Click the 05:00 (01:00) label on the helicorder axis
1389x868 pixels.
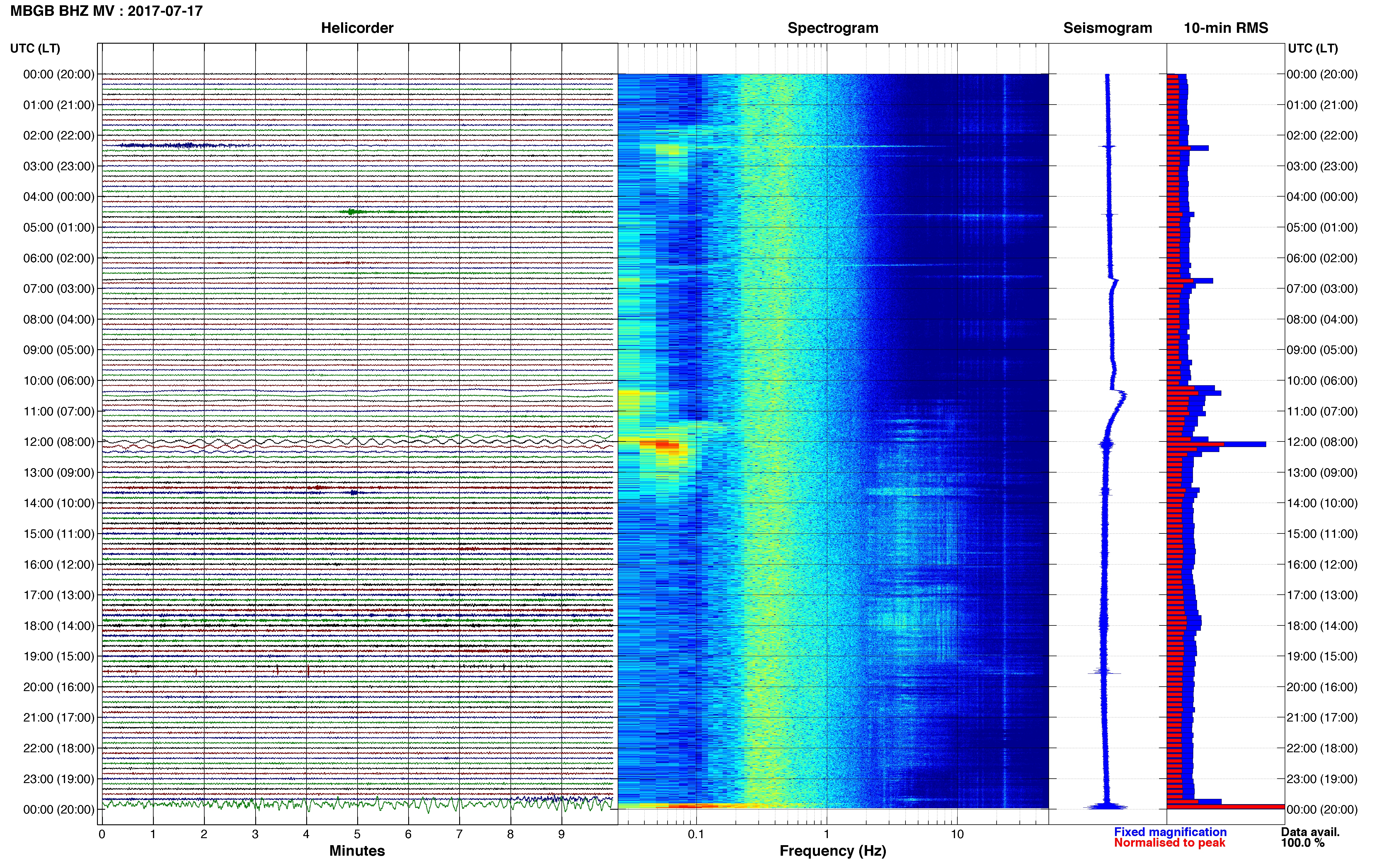coord(59,227)
